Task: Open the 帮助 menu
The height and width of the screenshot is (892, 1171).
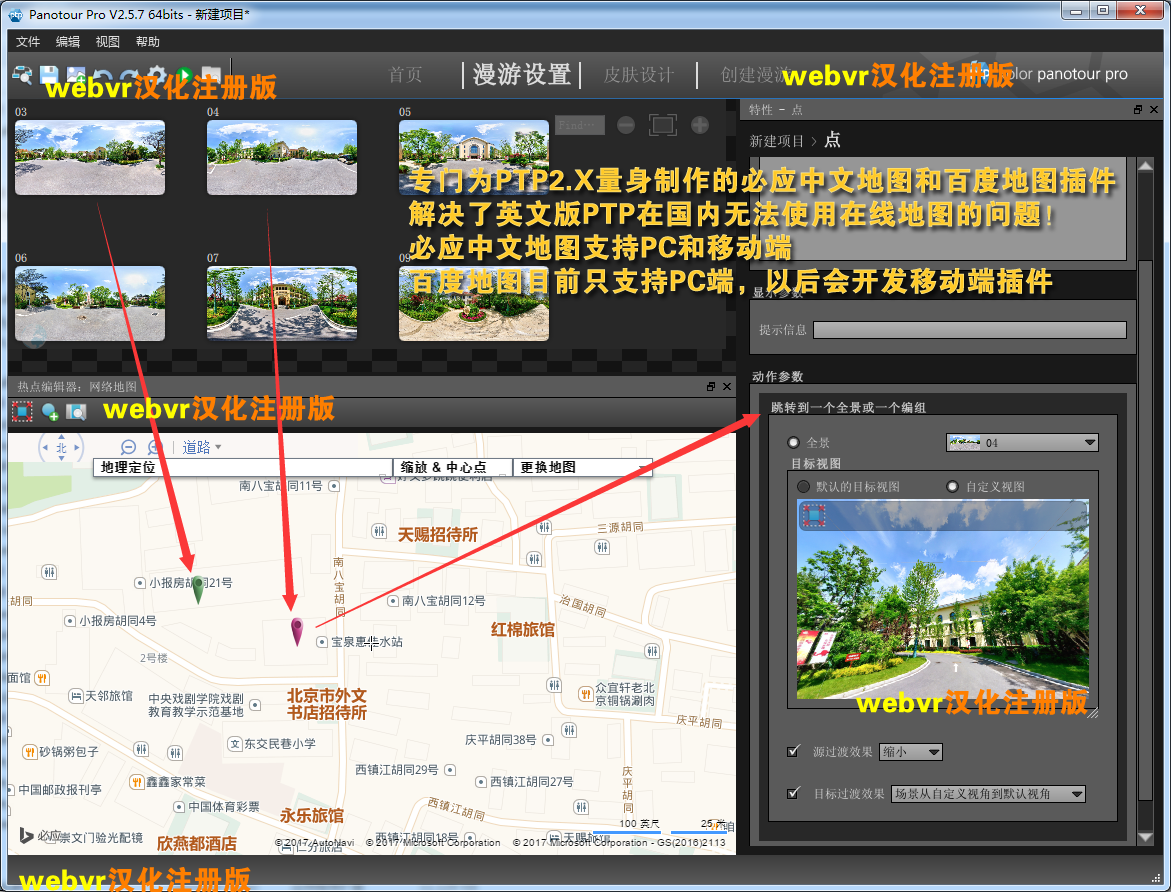Action: [x=148, y=42]
